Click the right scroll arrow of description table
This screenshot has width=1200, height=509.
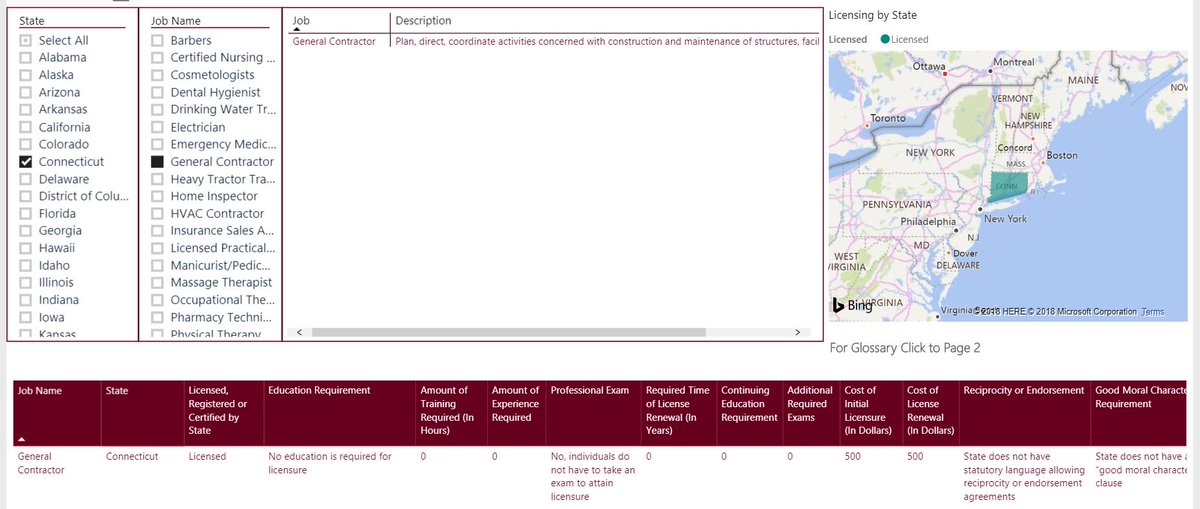click(797, 332)
